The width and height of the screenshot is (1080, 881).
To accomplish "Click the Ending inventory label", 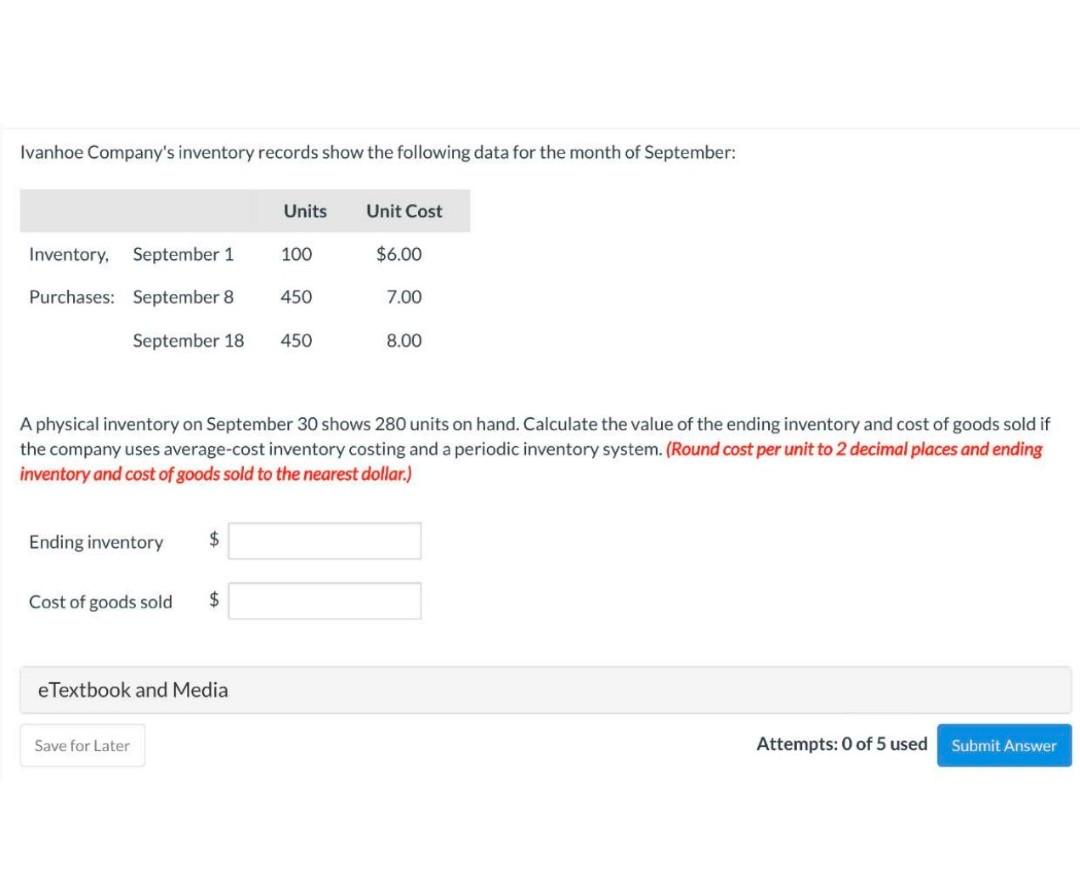I will tap(96, 542).
